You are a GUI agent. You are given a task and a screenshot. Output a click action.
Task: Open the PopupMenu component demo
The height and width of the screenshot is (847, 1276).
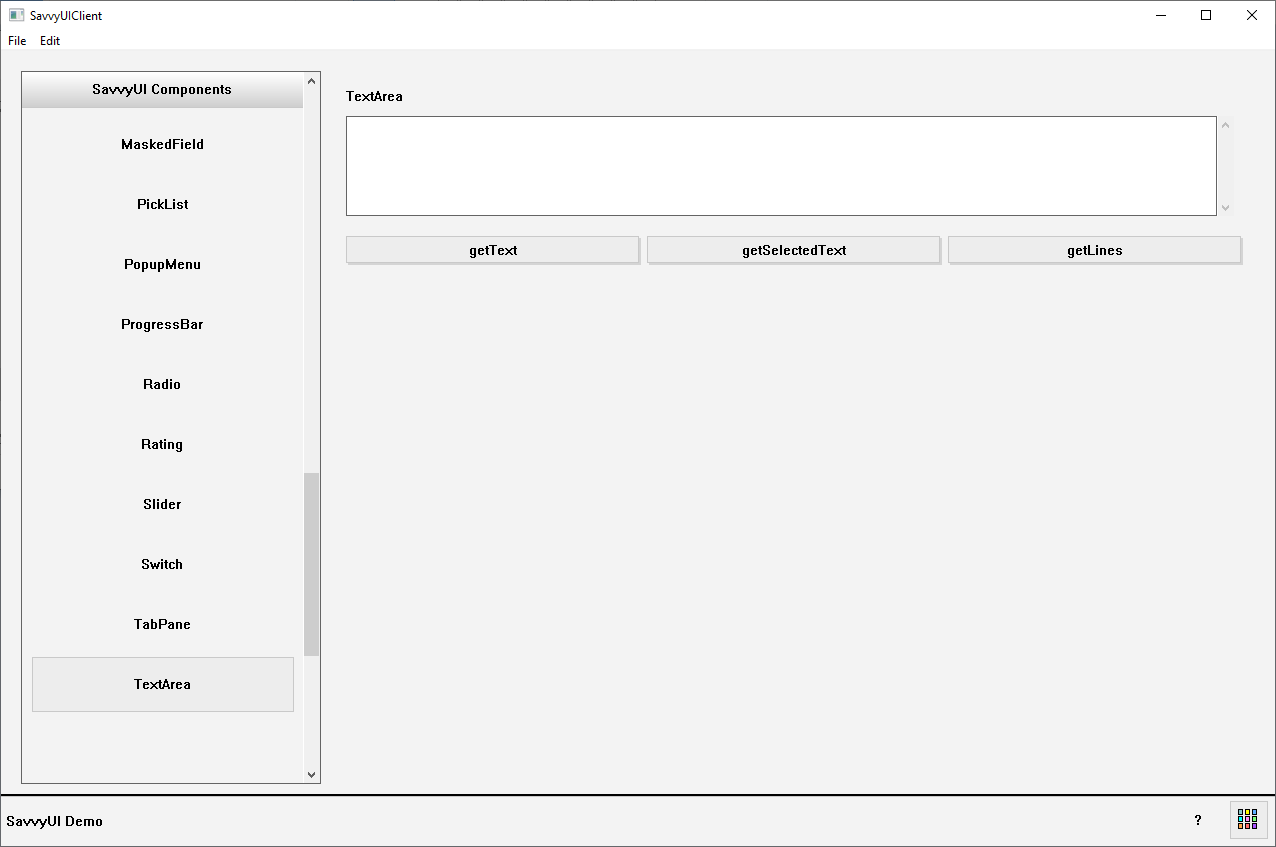pos(162,264)
